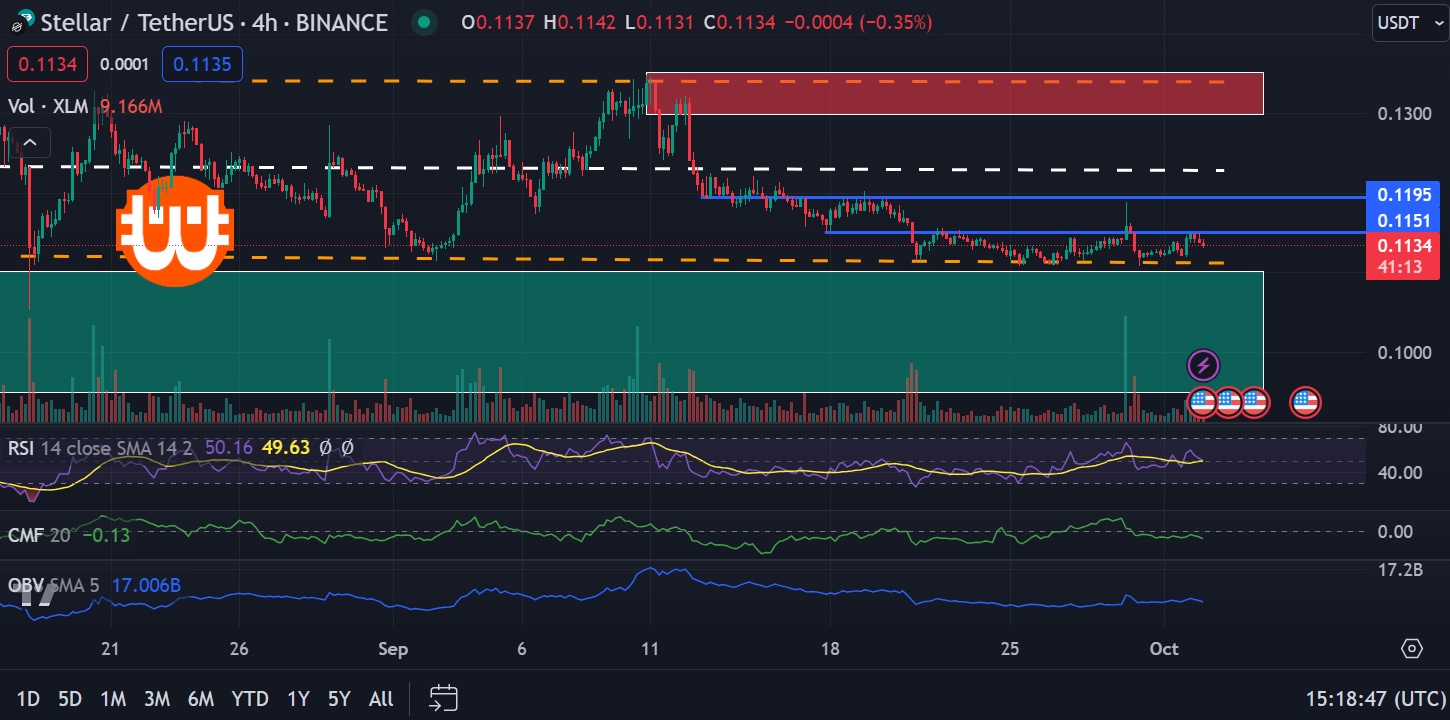The image size is (1450, 720).
Task: Click the 26 date on the time axis
Action: click(x=238, y=648)
